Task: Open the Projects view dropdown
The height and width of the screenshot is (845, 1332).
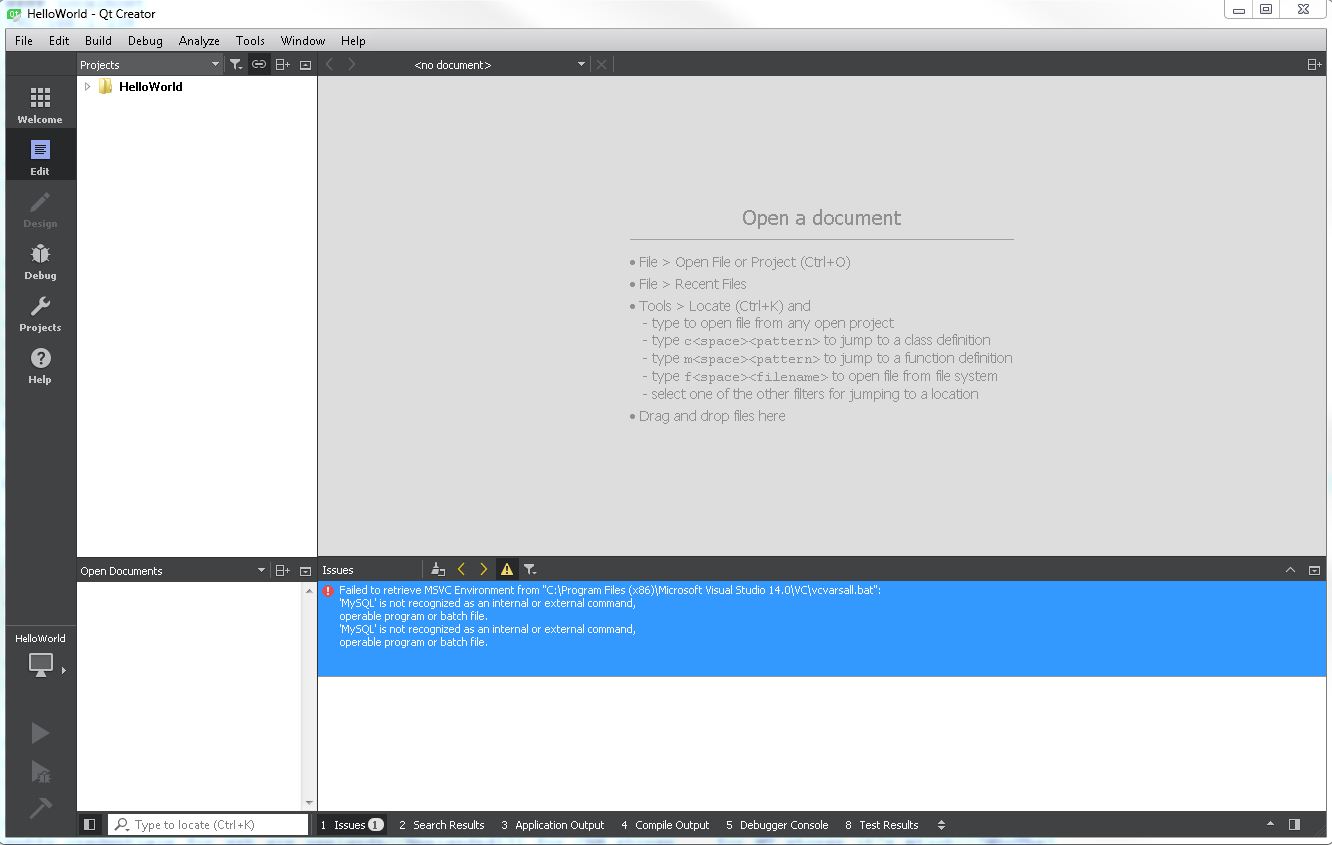Action: tap(150, 65)
